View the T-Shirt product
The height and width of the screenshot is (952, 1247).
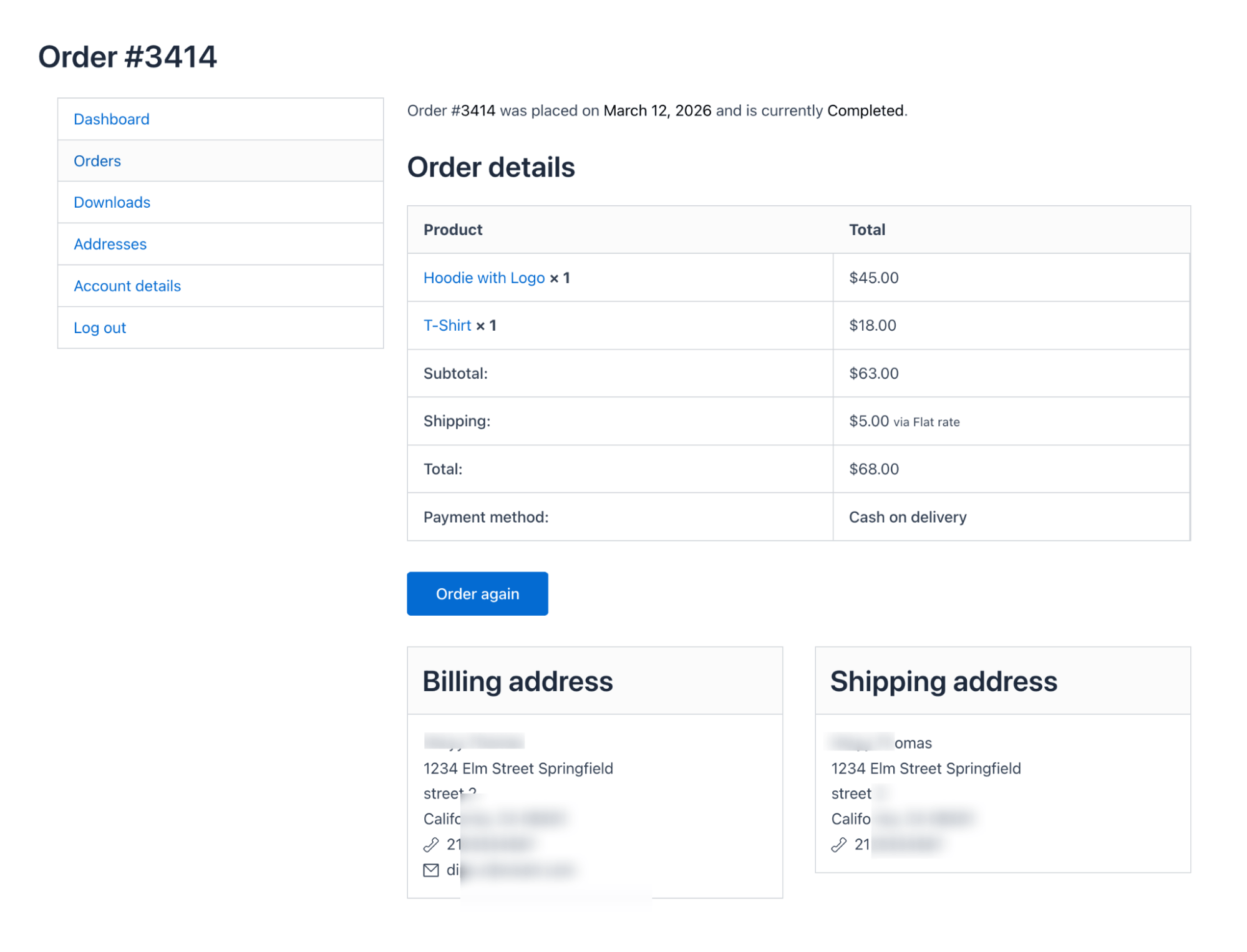(x=447, y=325)
